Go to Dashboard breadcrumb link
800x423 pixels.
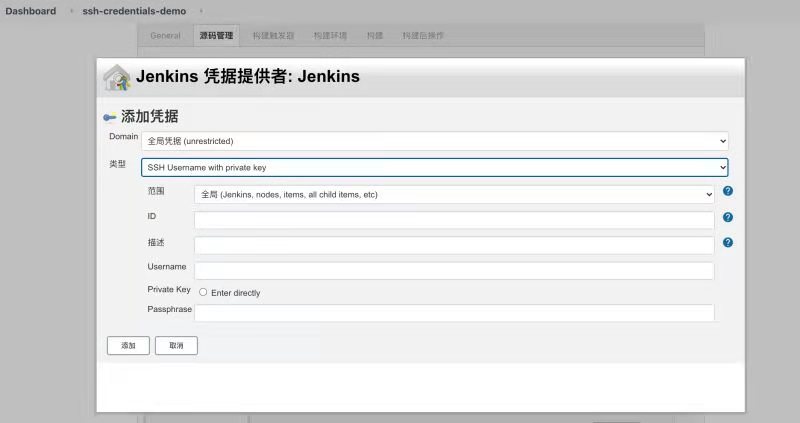coord(31,11)
